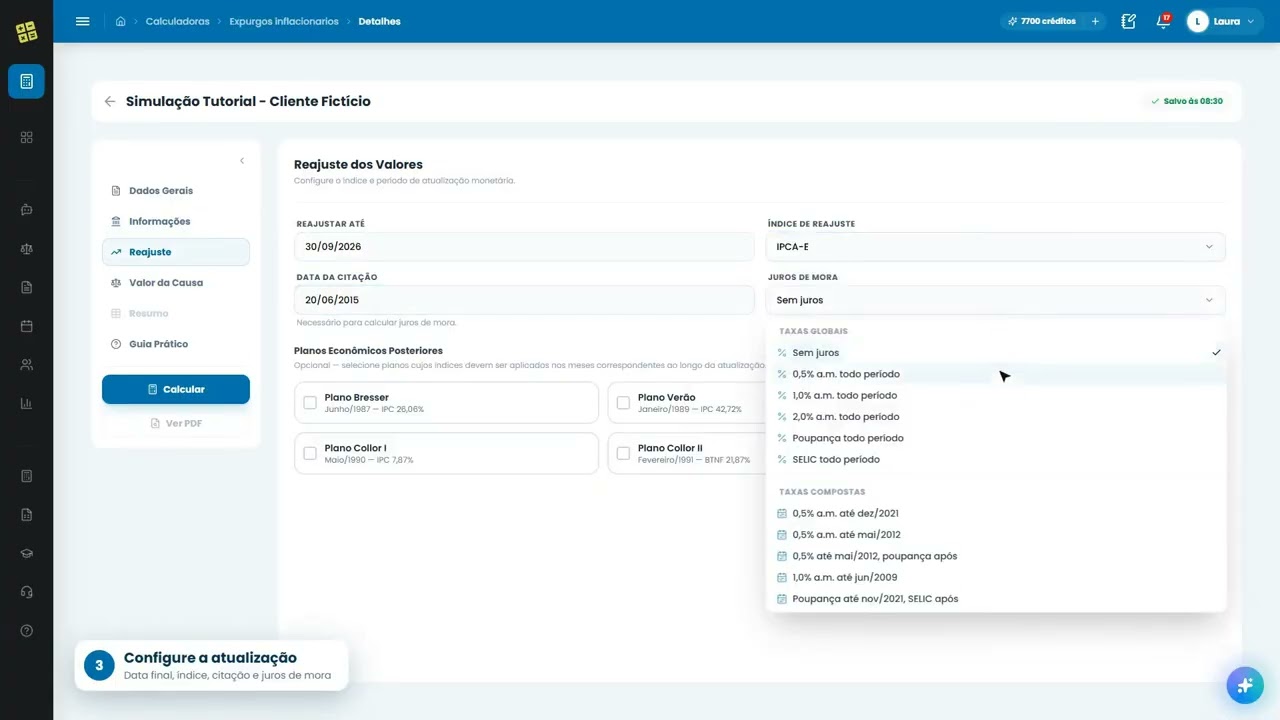Screen dimensions: 1280x720
Task: Open the sparkle assistant floating button
Action: pyautogui.click(x=1245, y=685)
